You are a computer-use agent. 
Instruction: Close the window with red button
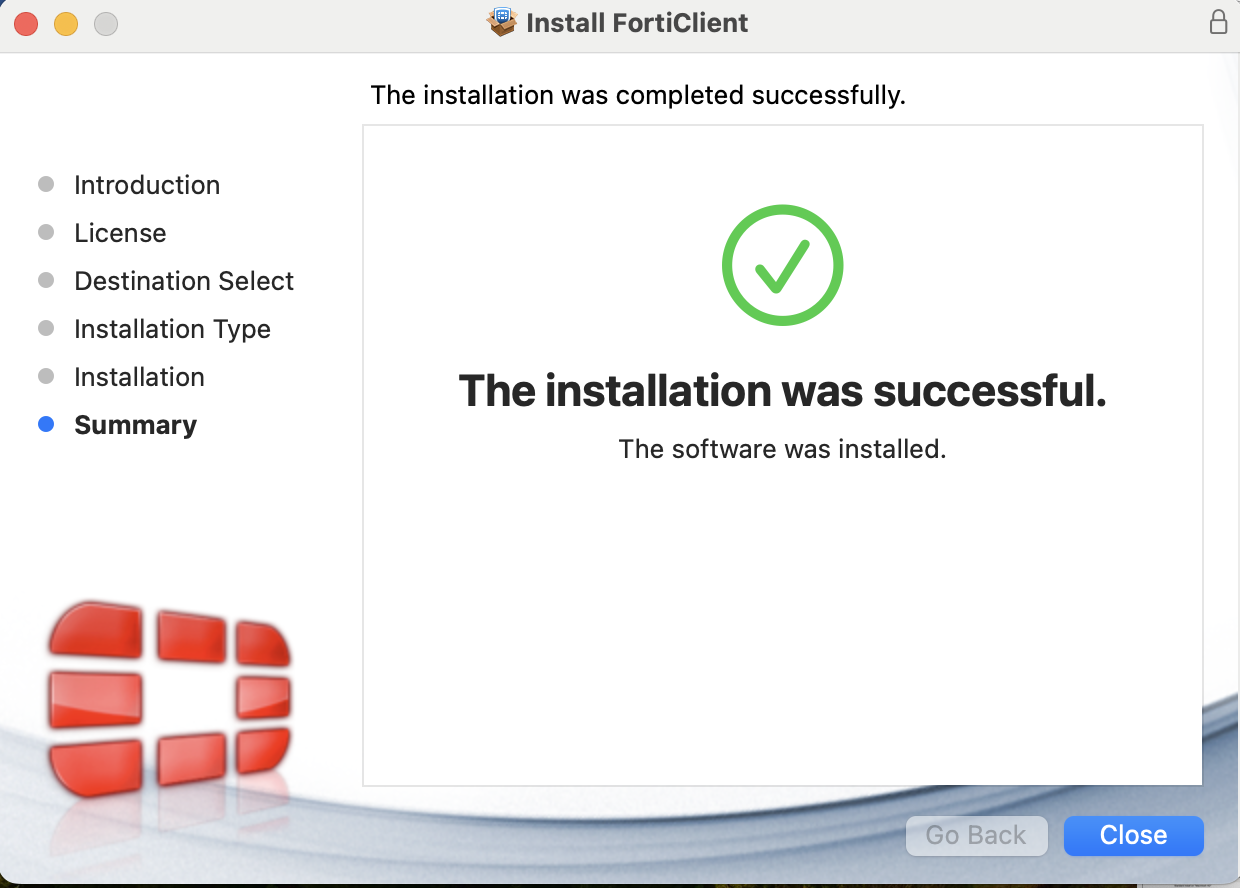coord(26,23)
